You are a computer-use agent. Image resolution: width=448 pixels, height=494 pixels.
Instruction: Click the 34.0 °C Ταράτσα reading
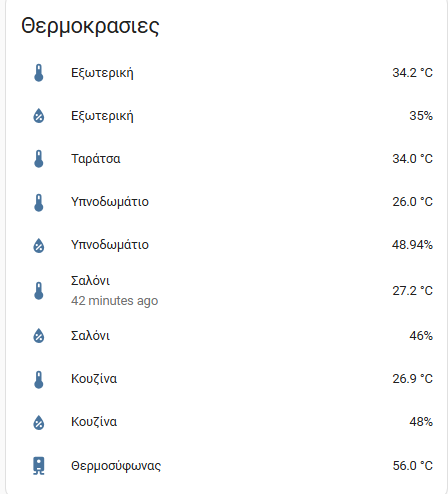pyautogui.click(x=412, y=159)
